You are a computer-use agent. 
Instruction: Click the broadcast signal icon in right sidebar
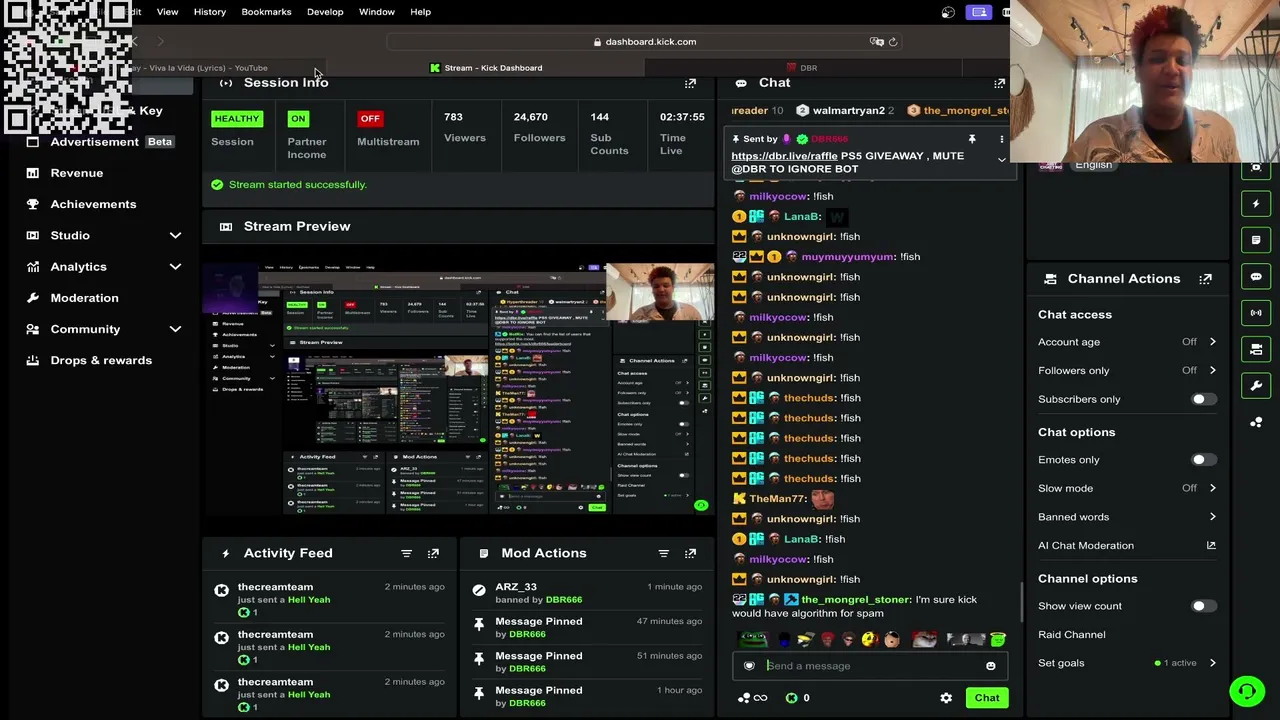point(1256,313)
